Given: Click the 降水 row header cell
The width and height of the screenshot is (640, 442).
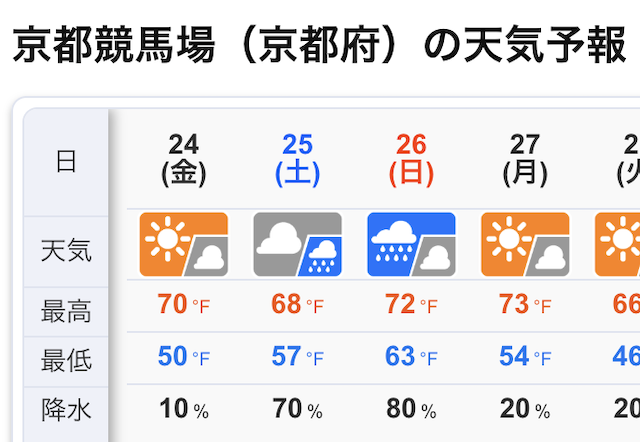Looking at the screenshot, I should [66, 408].
